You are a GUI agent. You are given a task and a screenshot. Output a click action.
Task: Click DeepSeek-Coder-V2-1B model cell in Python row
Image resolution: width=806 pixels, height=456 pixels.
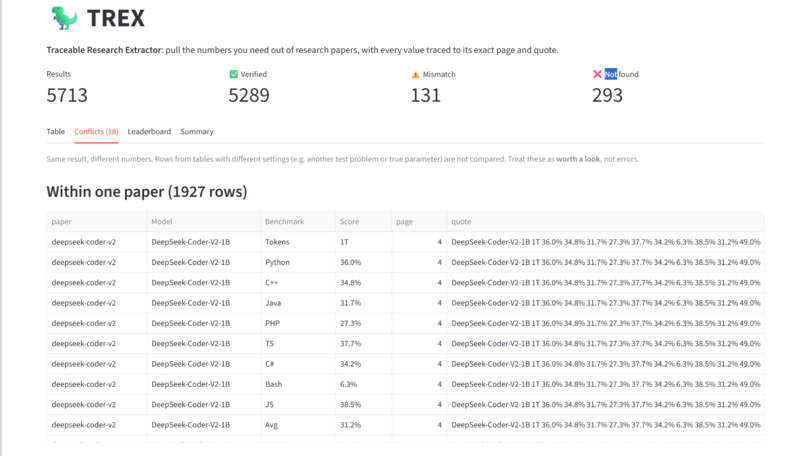(x=204, y=262)
